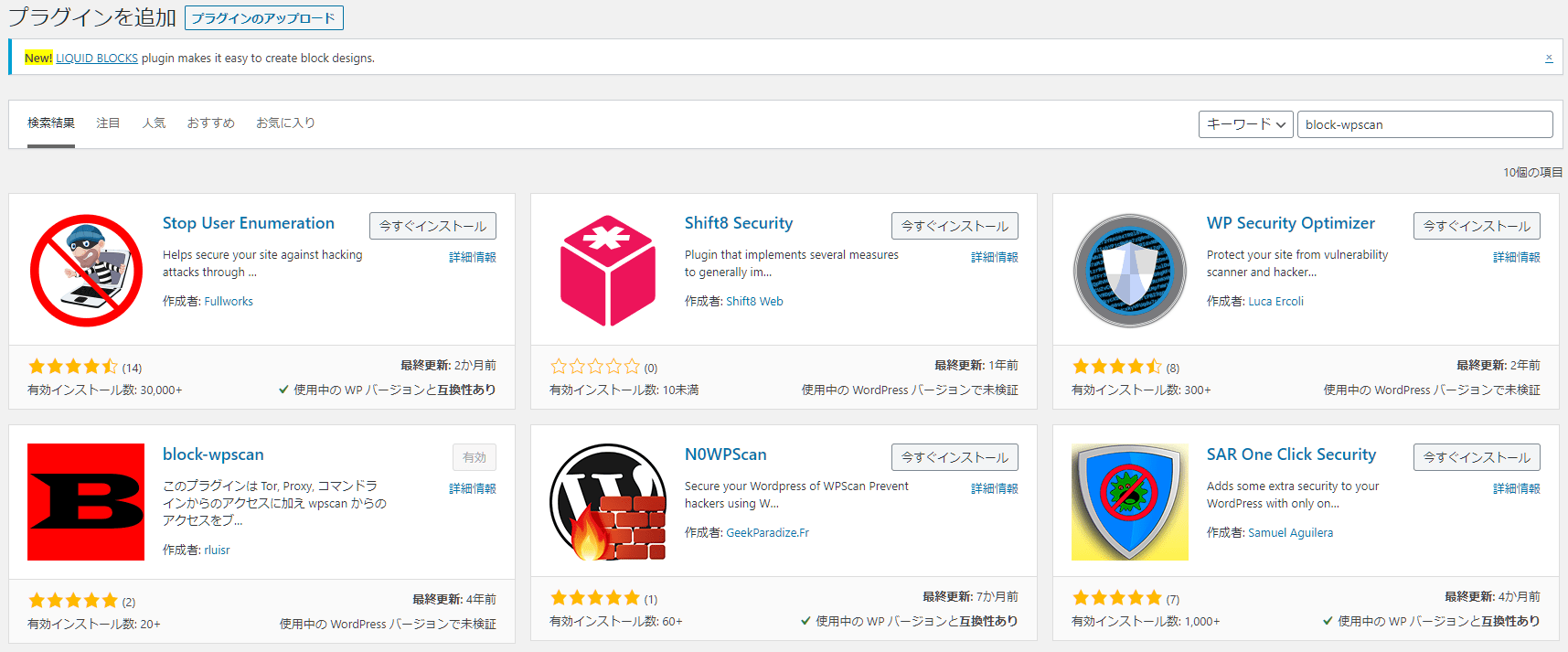Click the 有効インストール数: 1,000+ text

(1146, 621)
